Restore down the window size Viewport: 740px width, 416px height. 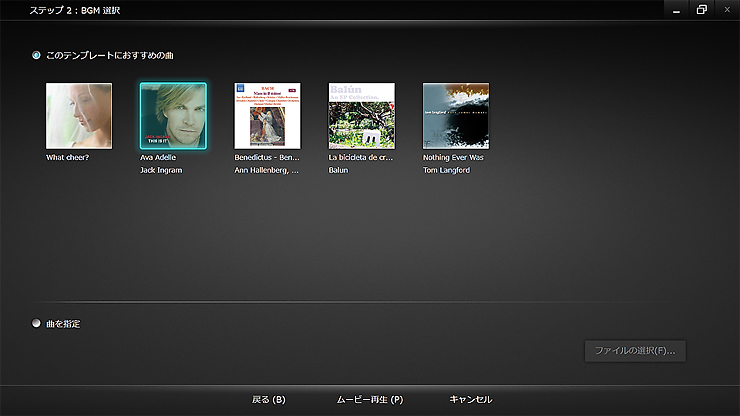point(702,9)
